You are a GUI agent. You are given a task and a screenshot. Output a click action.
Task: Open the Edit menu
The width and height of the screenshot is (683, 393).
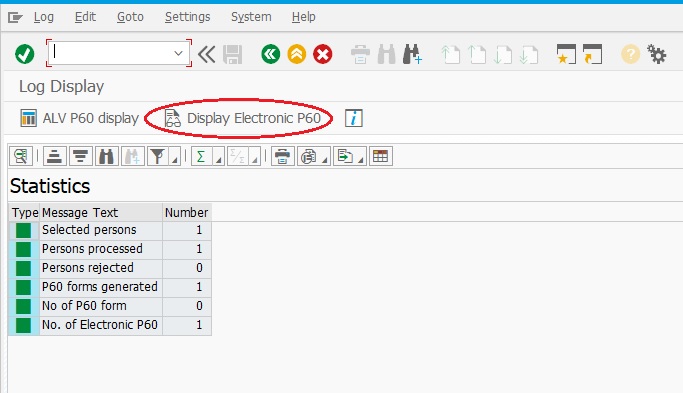point(85,17)
